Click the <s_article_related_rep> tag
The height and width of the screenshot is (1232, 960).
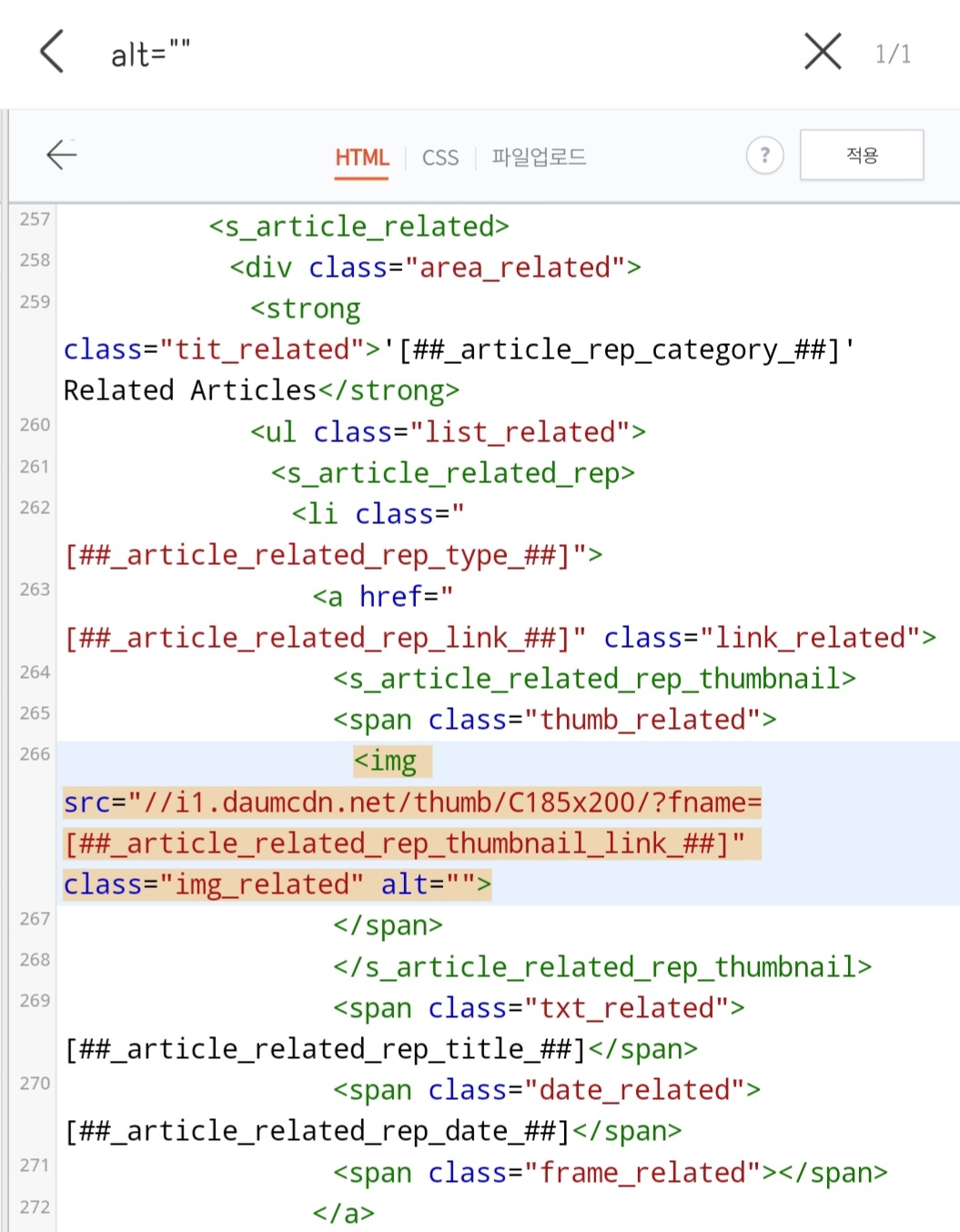click(x=453, y=473)
